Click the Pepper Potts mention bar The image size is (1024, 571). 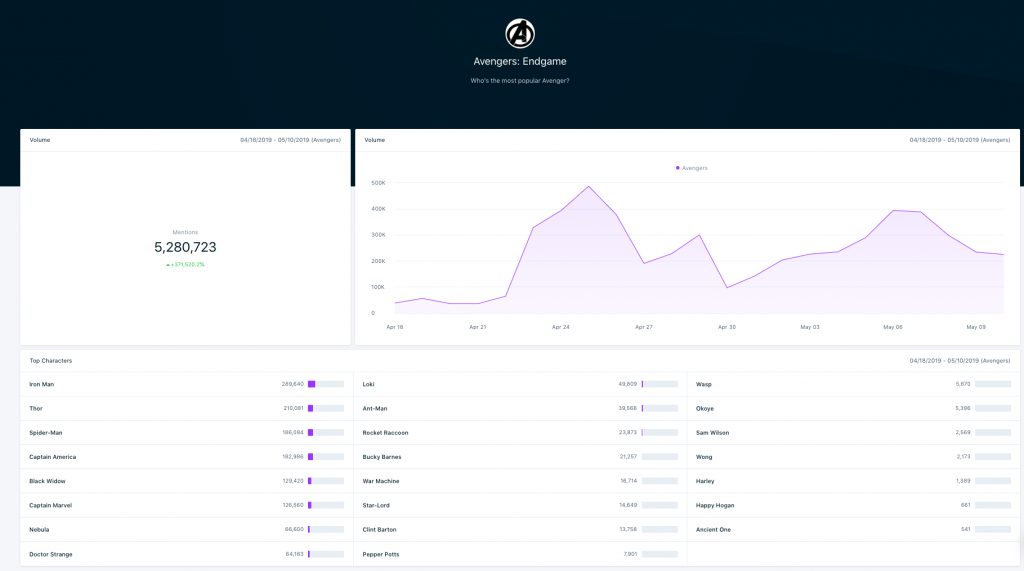(660, 554)
